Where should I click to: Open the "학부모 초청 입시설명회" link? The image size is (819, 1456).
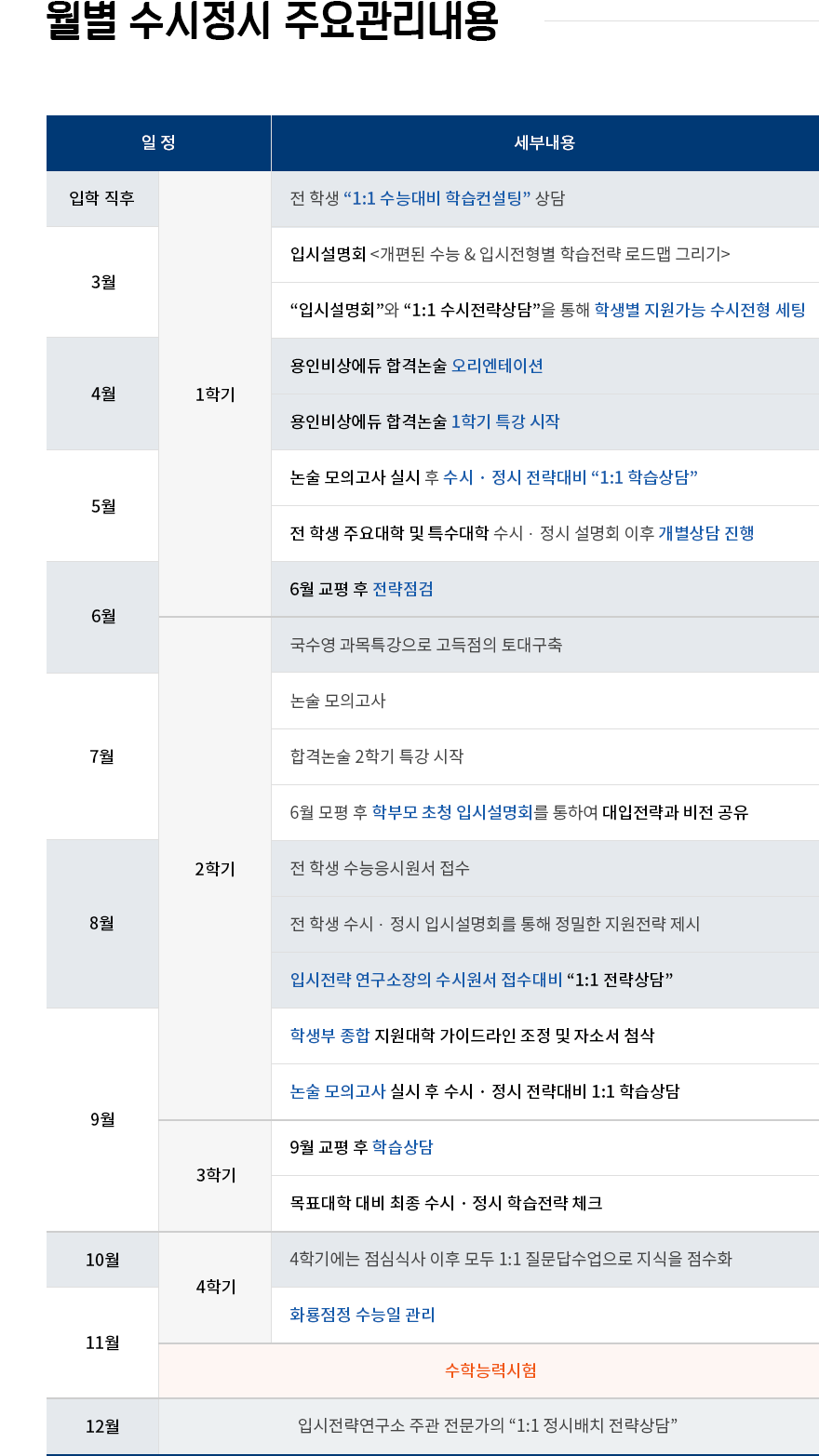(452, 812)
